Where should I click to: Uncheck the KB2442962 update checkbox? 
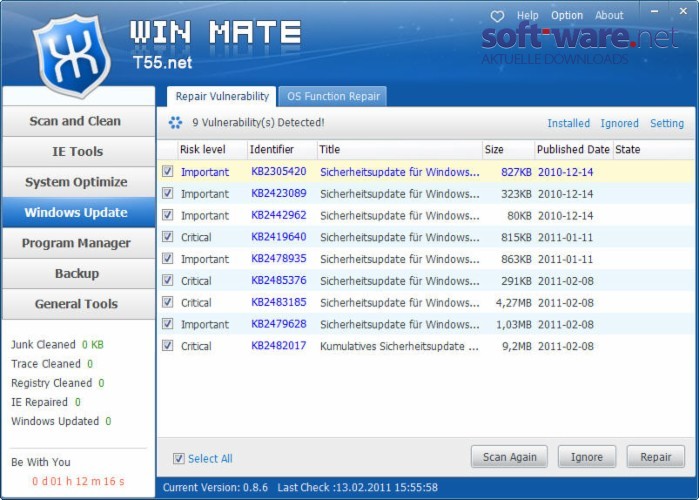[x=168, y=215]
